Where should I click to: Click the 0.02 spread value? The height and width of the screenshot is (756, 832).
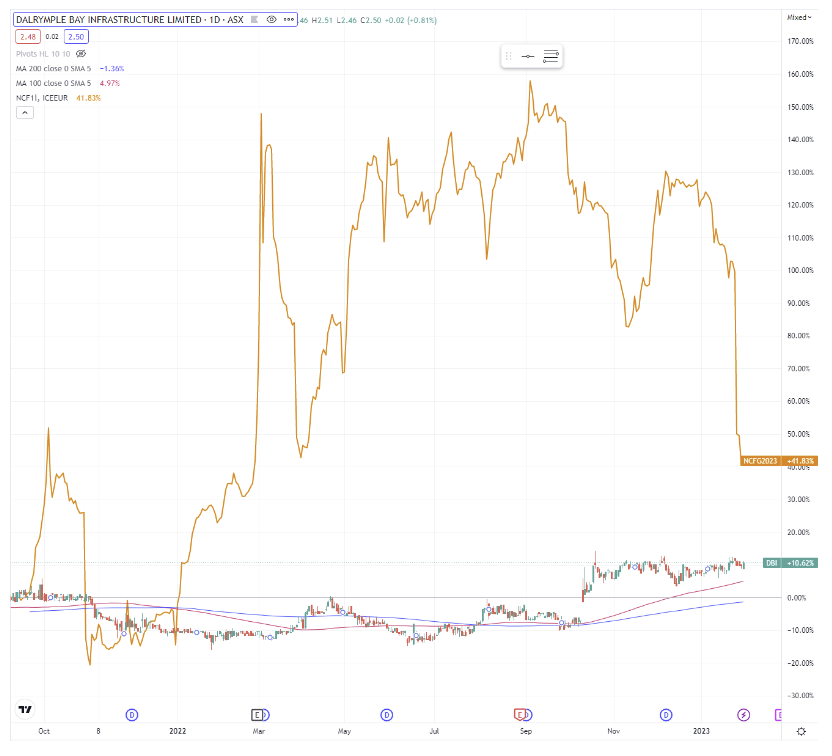(52, 37)
